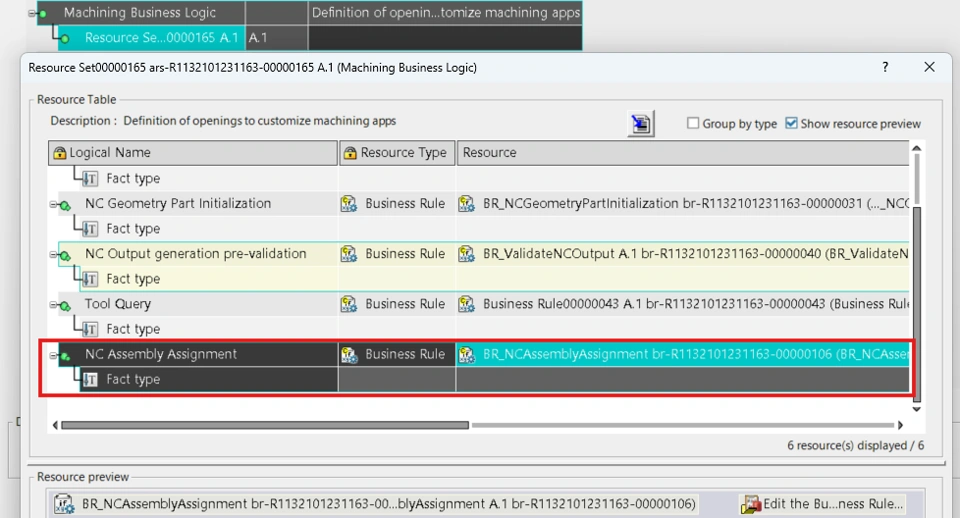Click Business Rule type icon in NC Geometry row
The width and height of the screenshot is (960, 518).
tap(349, 204)
